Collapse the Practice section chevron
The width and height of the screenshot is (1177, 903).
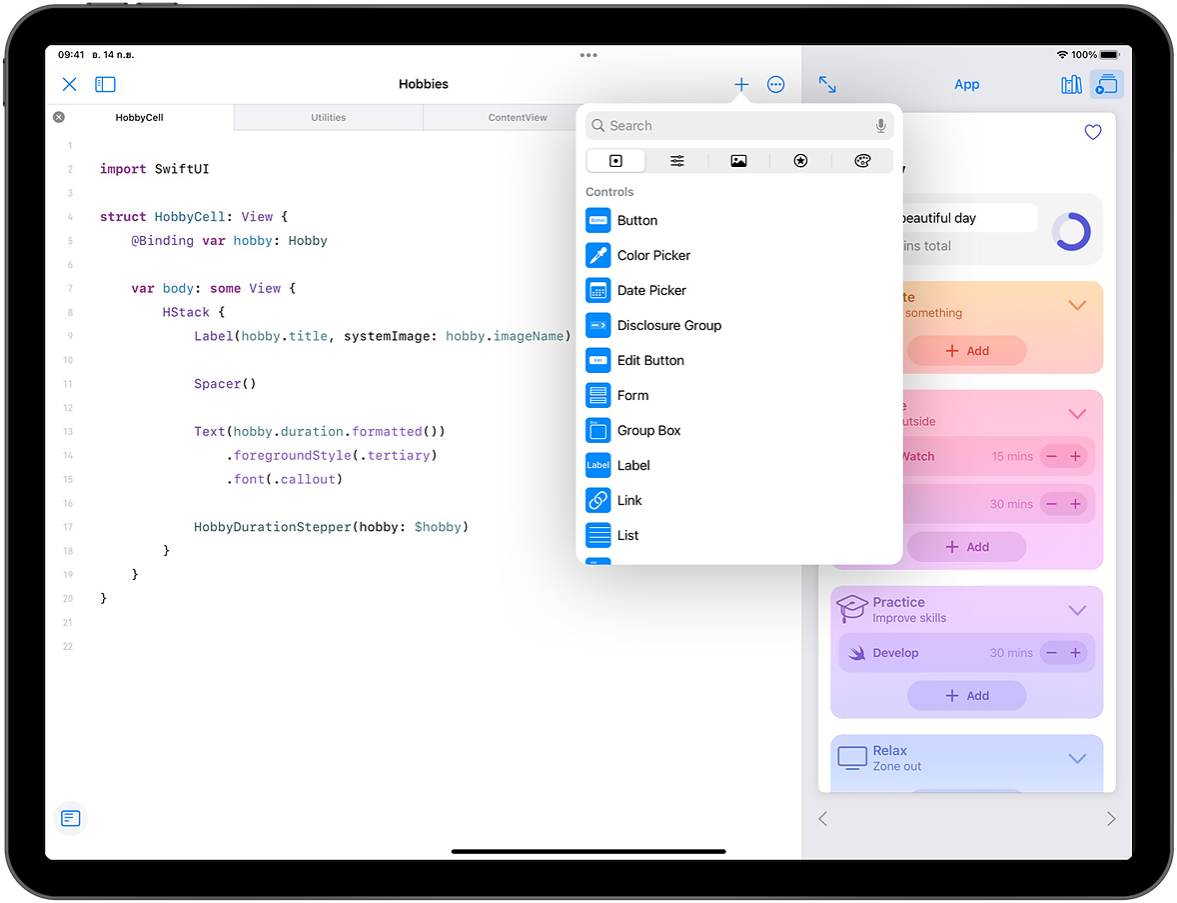[x=1077, y=610]
